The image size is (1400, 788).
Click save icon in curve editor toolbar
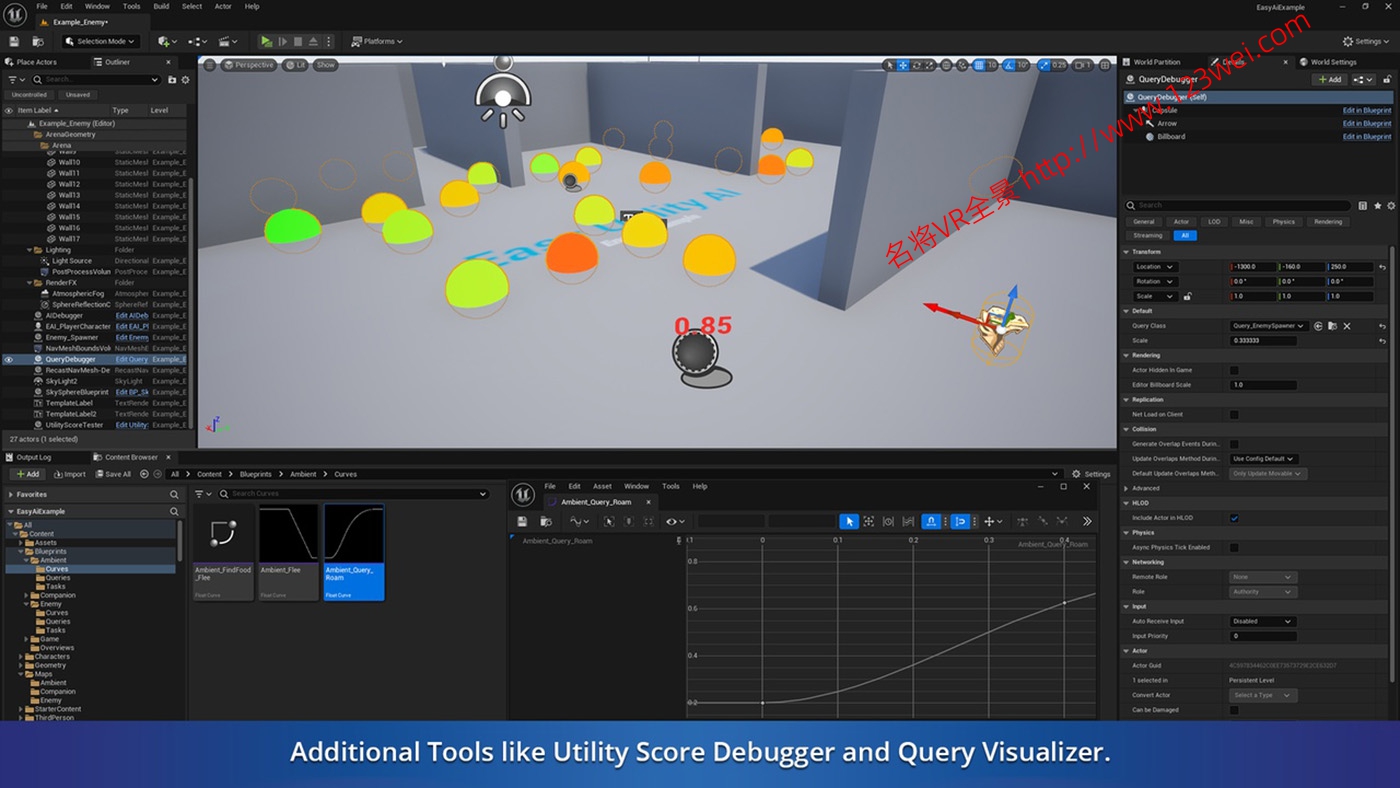point(522,521)
